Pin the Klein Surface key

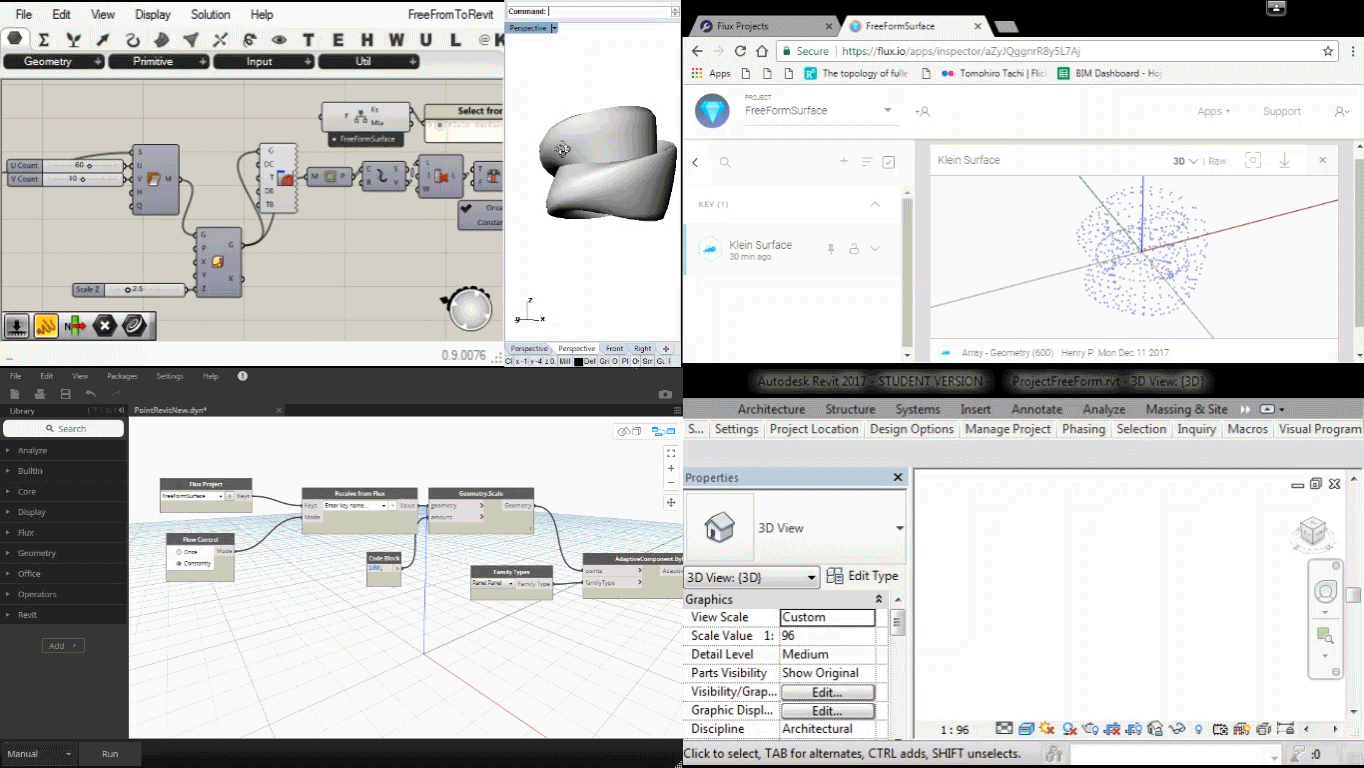[x=830, y=249]
